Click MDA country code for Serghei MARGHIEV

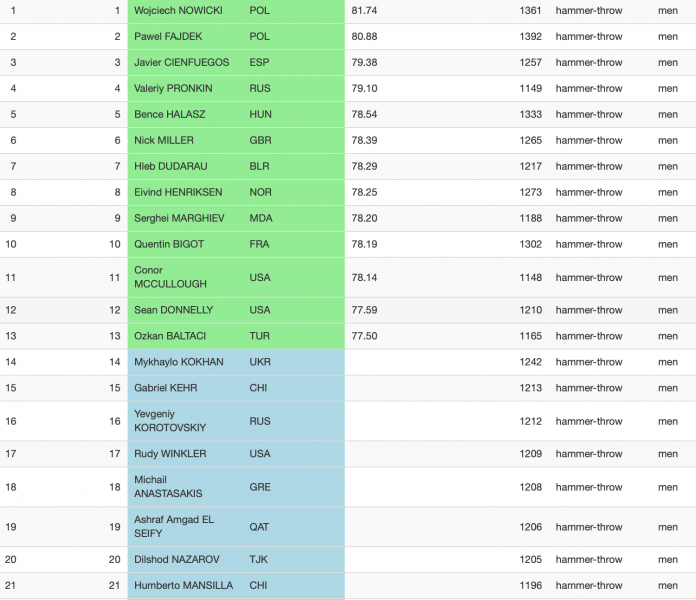261,218
